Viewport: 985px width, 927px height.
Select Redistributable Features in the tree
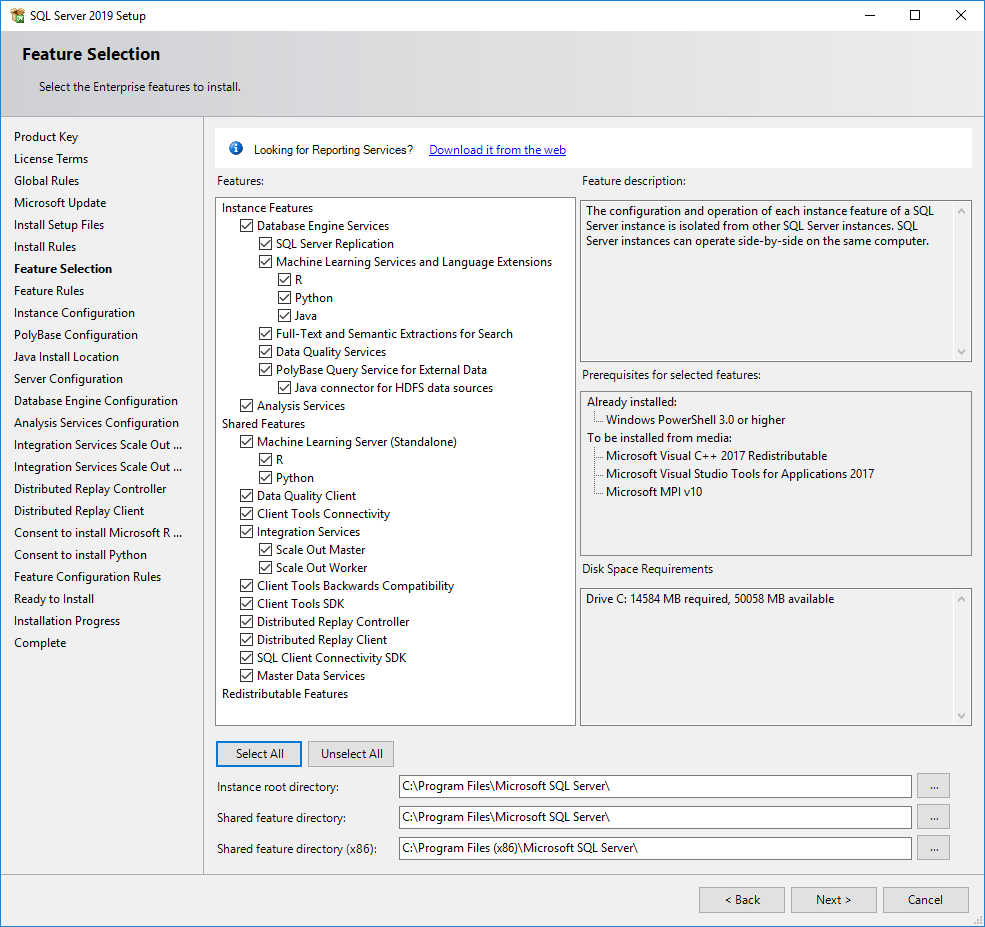(x=285, y=694)
